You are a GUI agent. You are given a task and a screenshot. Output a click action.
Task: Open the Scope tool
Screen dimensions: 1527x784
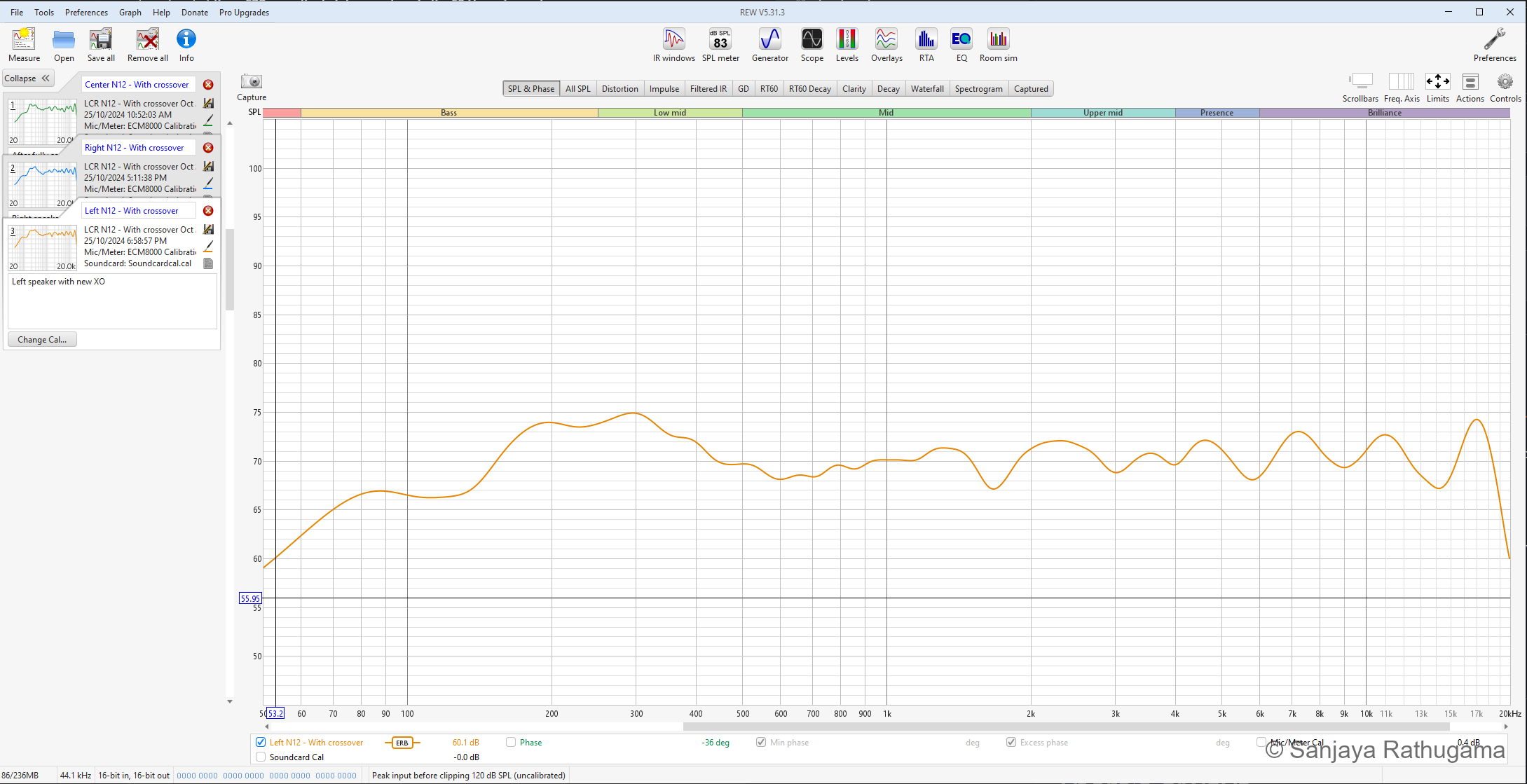point(812,39)
